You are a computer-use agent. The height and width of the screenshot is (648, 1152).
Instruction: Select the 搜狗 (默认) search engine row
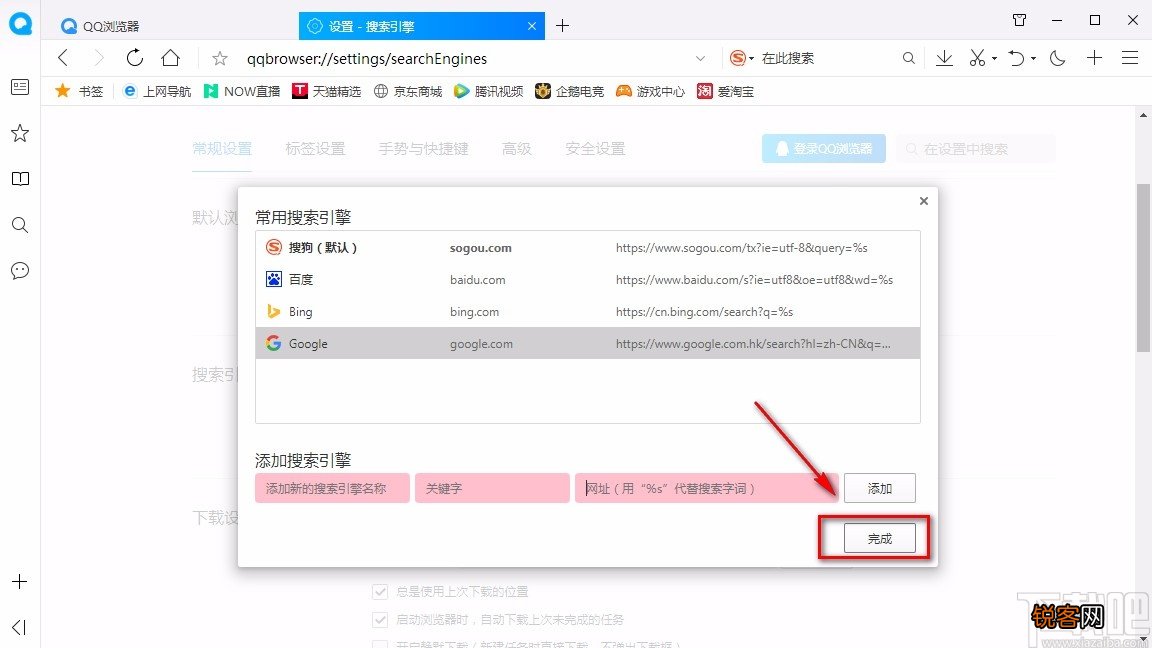pos(588,248)
